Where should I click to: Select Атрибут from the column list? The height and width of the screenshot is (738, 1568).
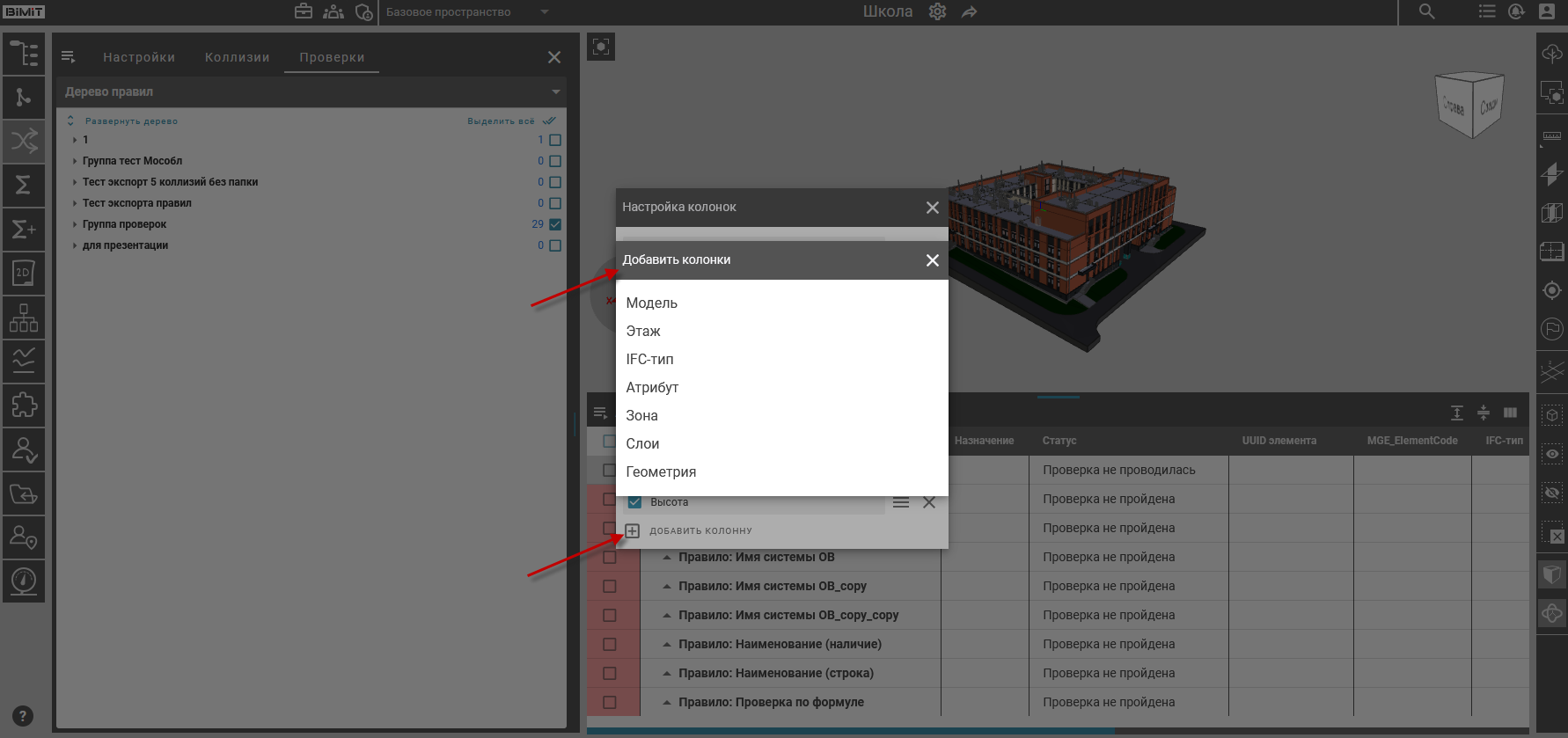point(652,387)
